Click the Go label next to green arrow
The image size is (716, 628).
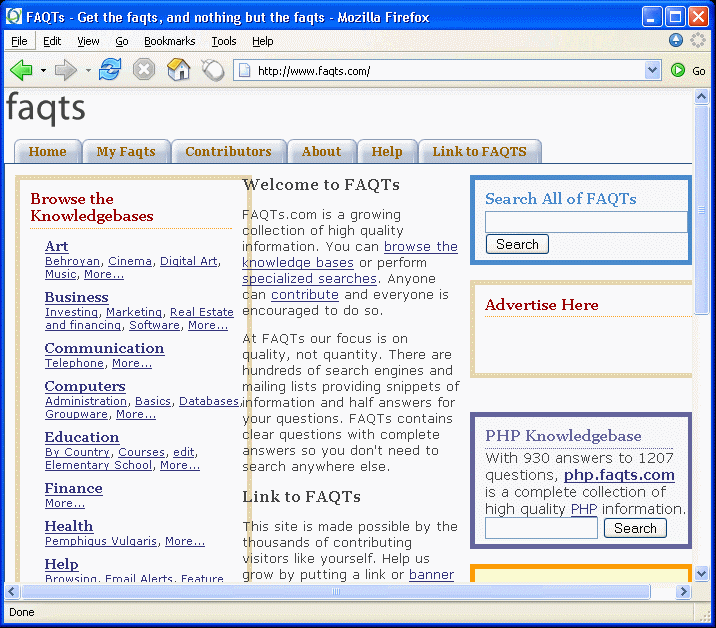click(699, 71)
